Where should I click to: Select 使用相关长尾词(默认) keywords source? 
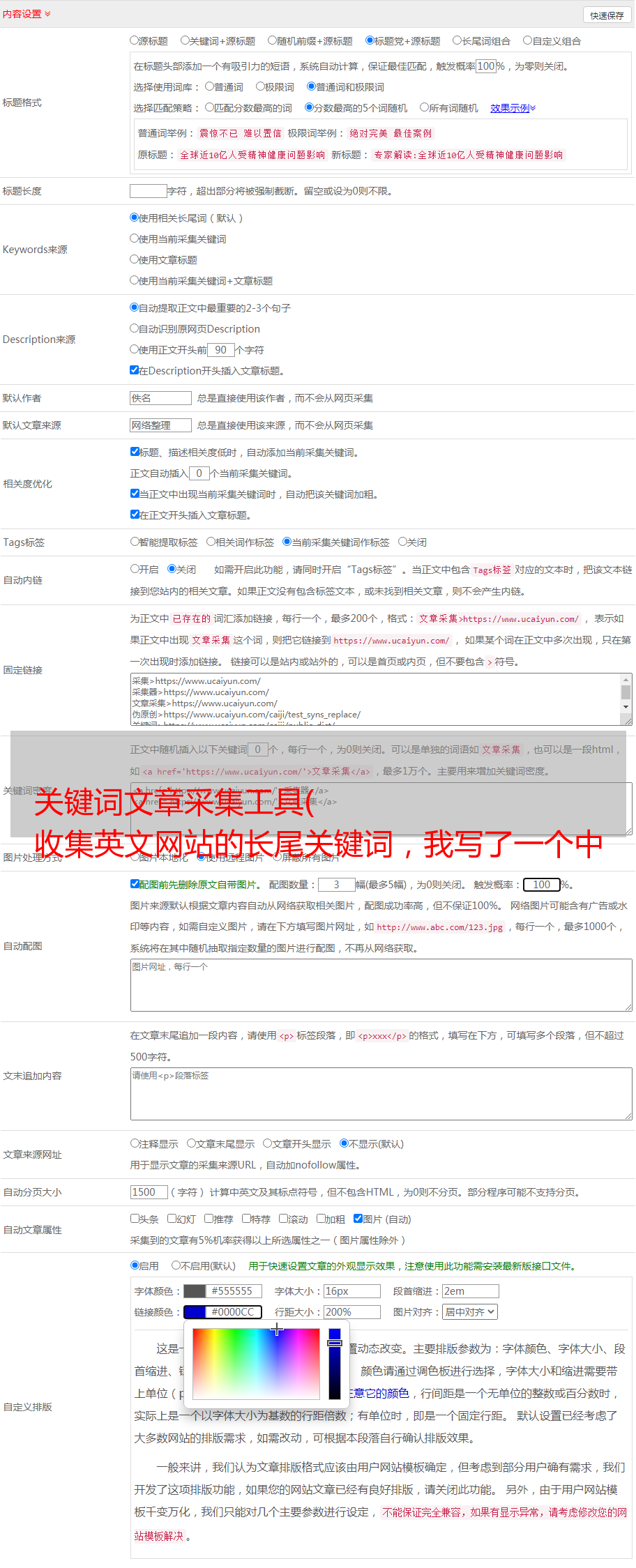pos(134,218)
